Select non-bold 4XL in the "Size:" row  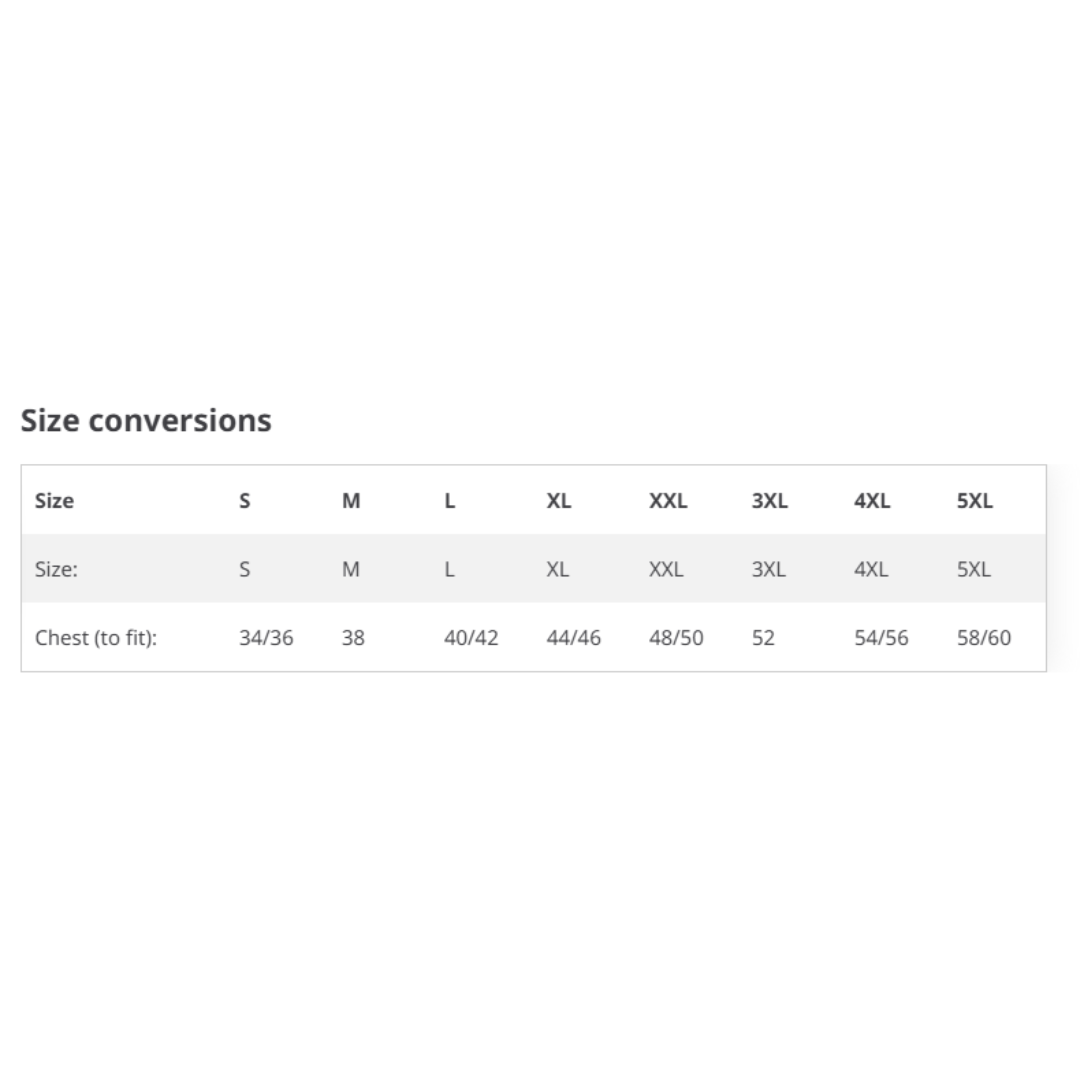pyautogui.click(x=871, y=570)
